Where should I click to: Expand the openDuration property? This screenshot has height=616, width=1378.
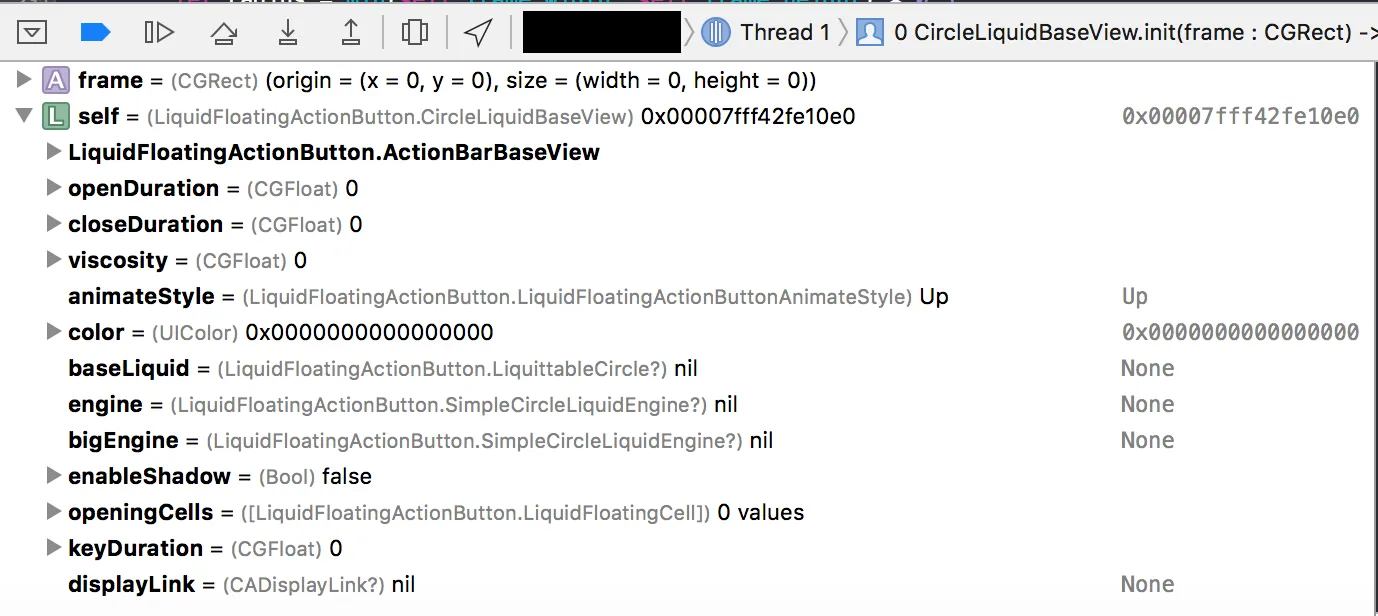pos(54,188)
